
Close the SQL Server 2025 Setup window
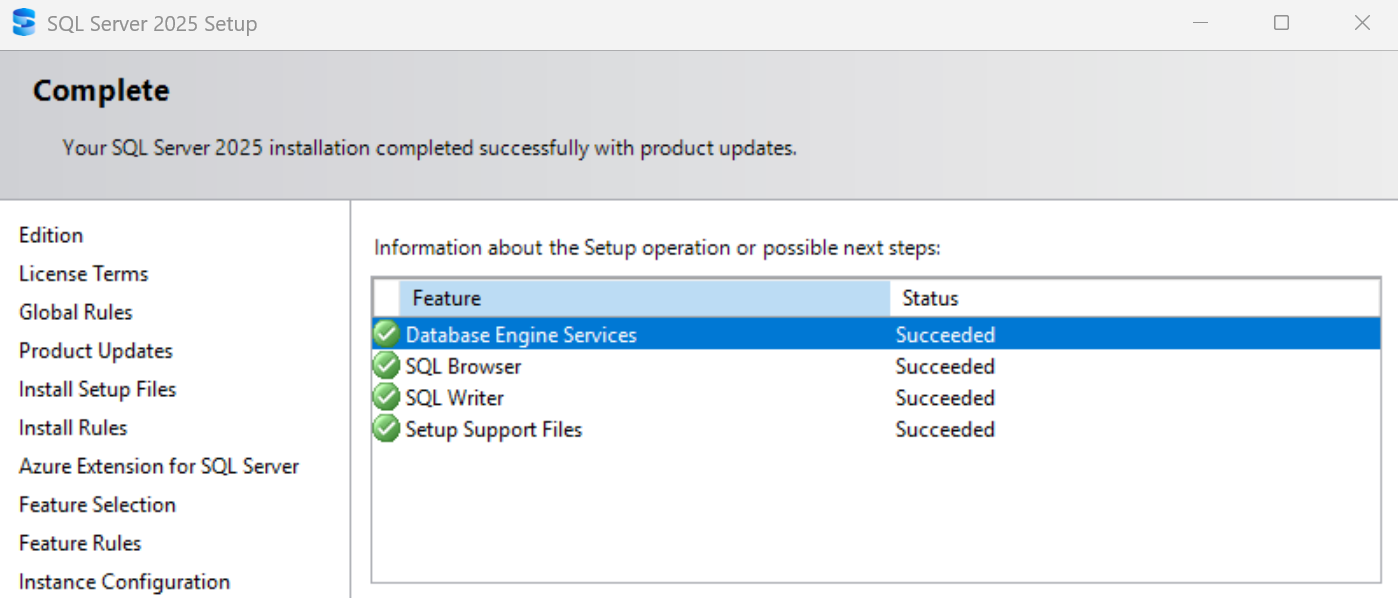[1362, 23]
